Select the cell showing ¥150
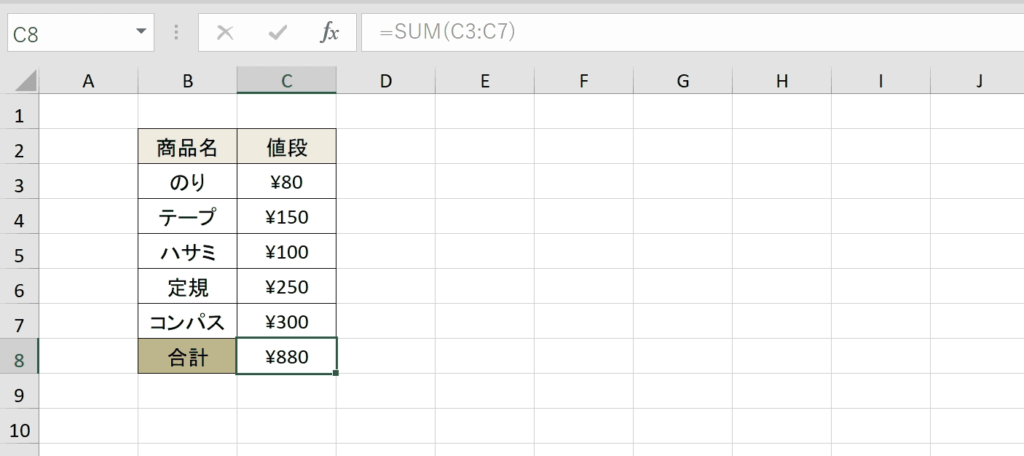 [x=287, y=216]
